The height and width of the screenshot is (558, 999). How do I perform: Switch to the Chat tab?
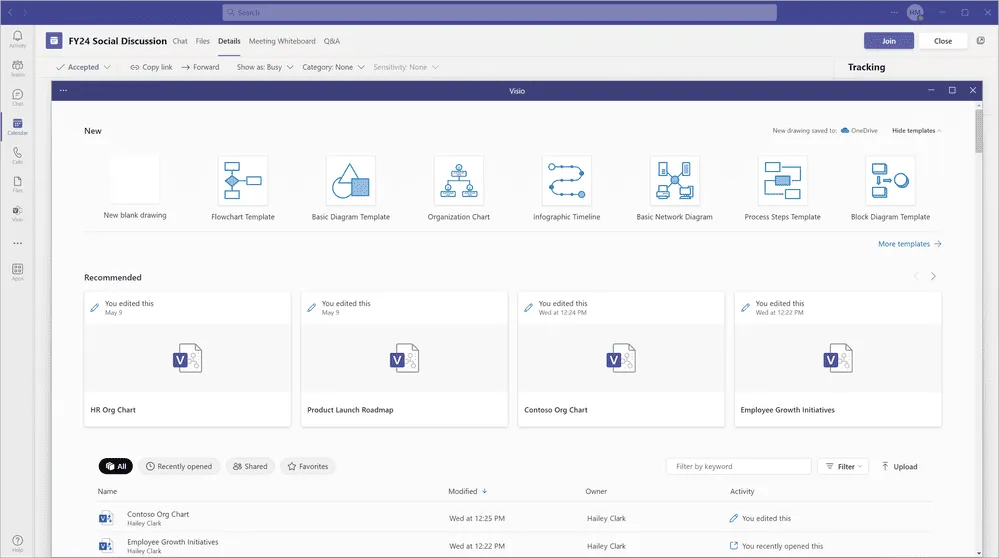180,41
